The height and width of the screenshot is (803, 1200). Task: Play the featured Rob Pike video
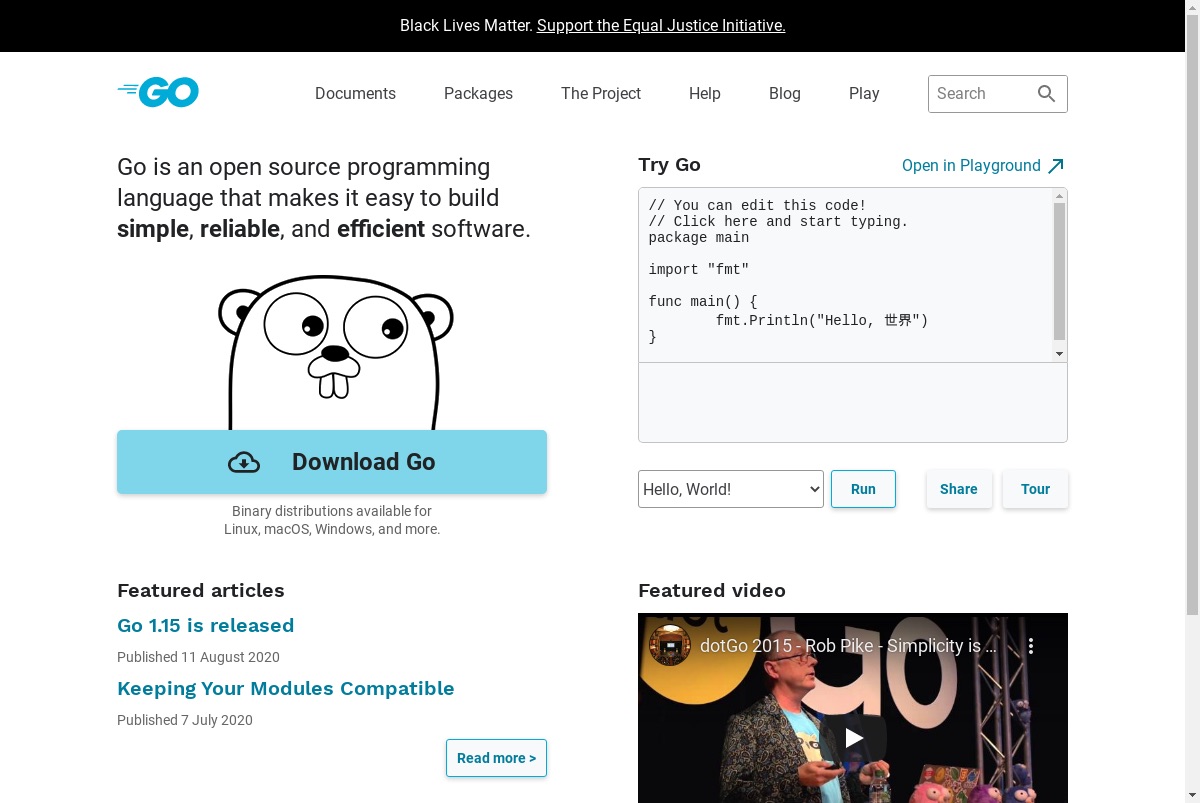(853, 738)
